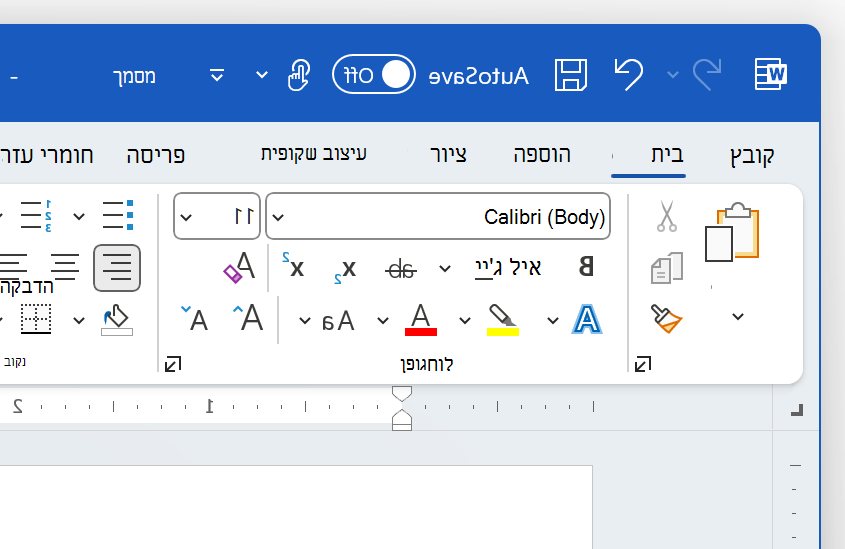Click the touch/mouse mode hand icon

tap(299, 75)
